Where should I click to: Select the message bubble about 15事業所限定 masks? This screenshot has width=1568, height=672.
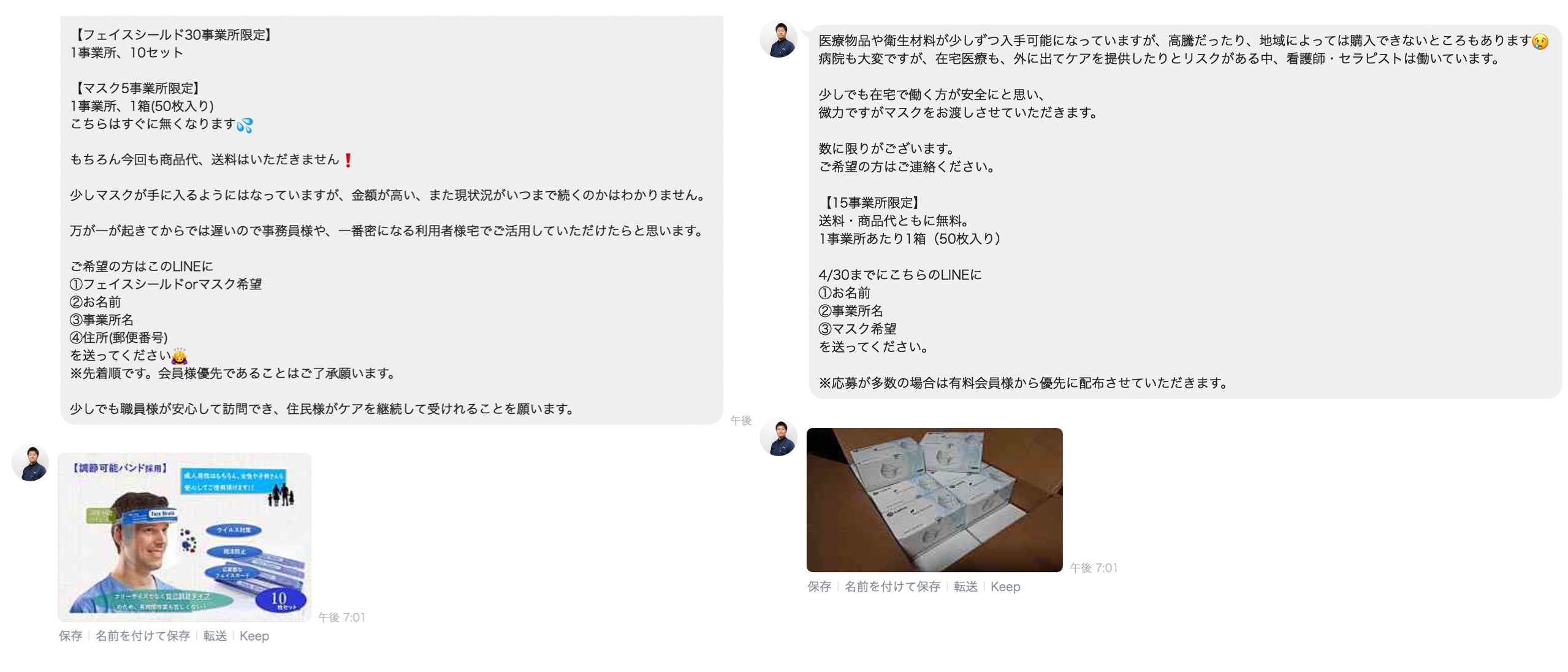tap(1184, 212)
